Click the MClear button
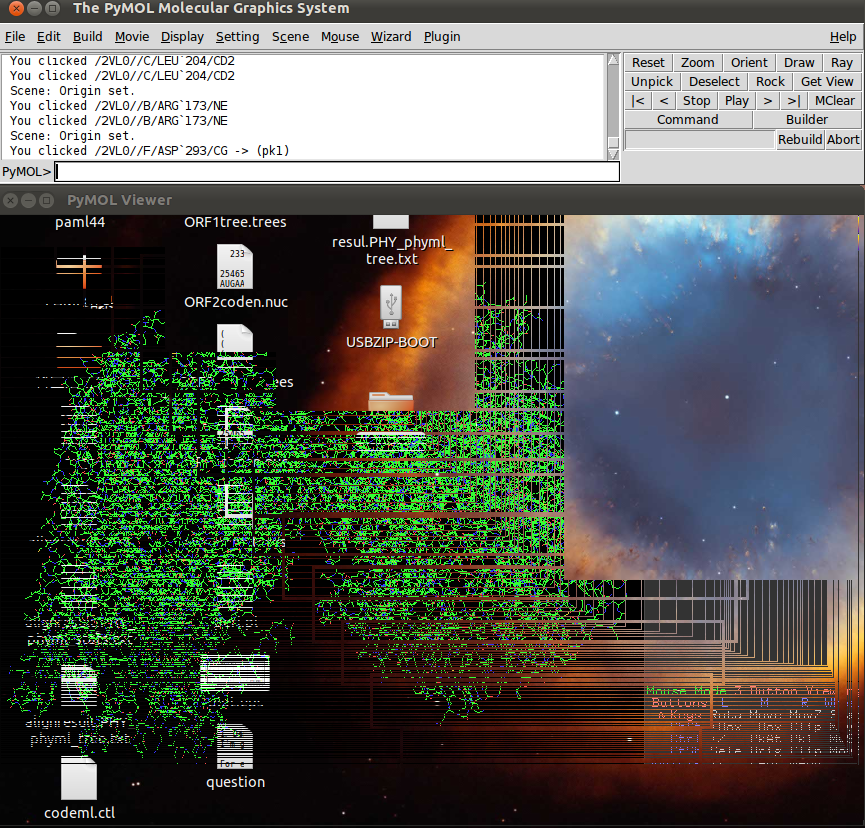Viewport: 865px width, 828px height. click(x=835, y=101)
